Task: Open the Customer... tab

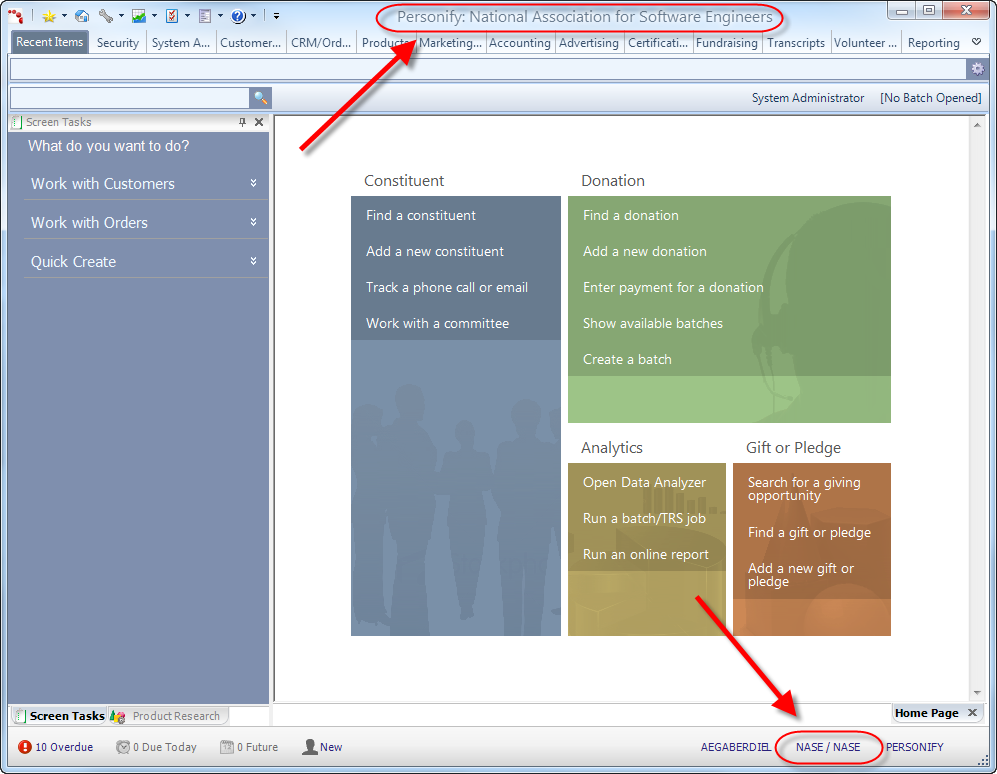Action: (251, 43)
